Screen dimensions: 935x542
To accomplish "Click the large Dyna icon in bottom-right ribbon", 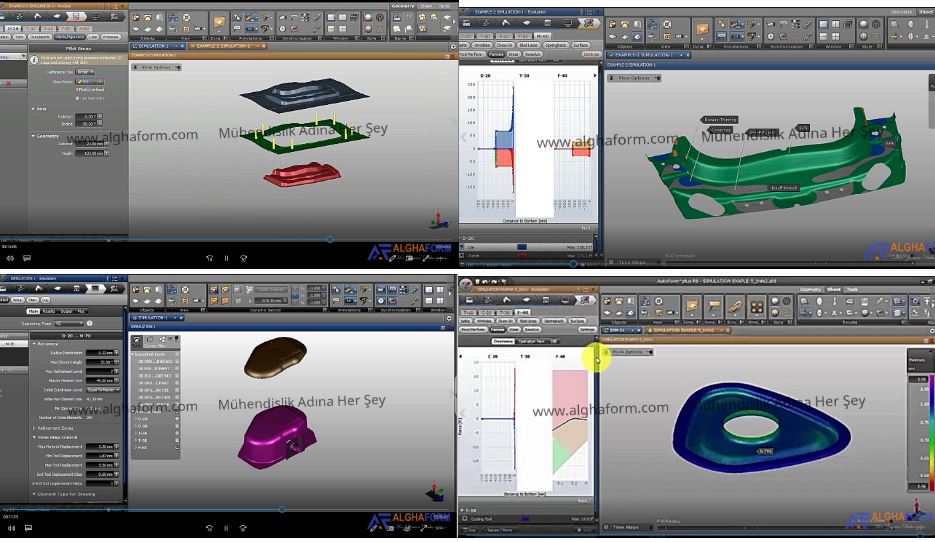I will [691, 307].
